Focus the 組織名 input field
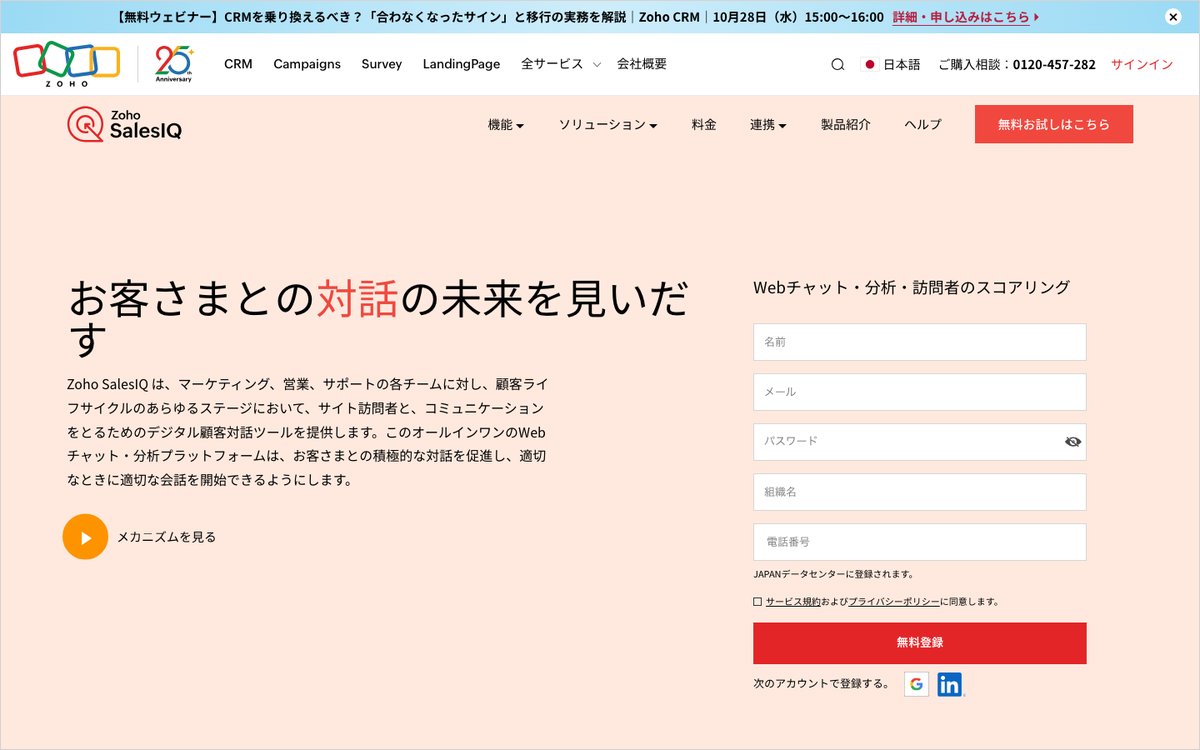 coord(920,492)
